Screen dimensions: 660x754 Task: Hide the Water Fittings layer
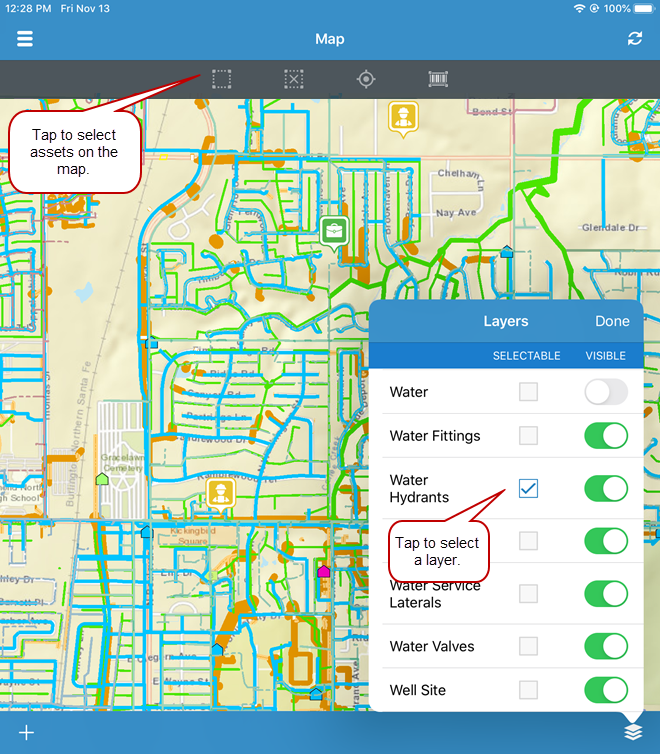pyautogui.click(x=606, y=436)
